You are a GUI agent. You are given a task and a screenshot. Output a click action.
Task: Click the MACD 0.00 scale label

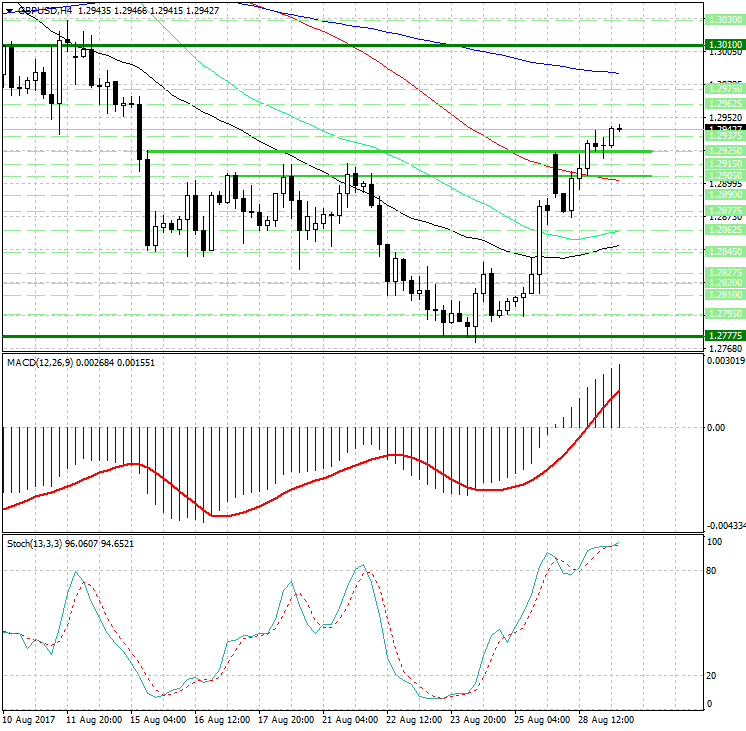(x=716, y=428)
